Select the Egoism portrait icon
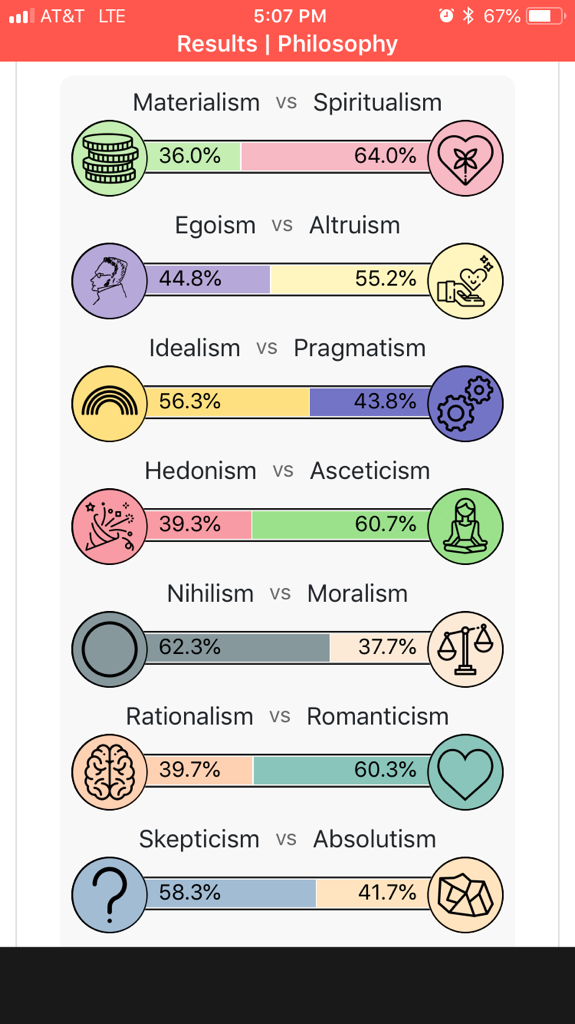Image resolution: width=575 pixels, height=1024 pixels. pos(110,280)
